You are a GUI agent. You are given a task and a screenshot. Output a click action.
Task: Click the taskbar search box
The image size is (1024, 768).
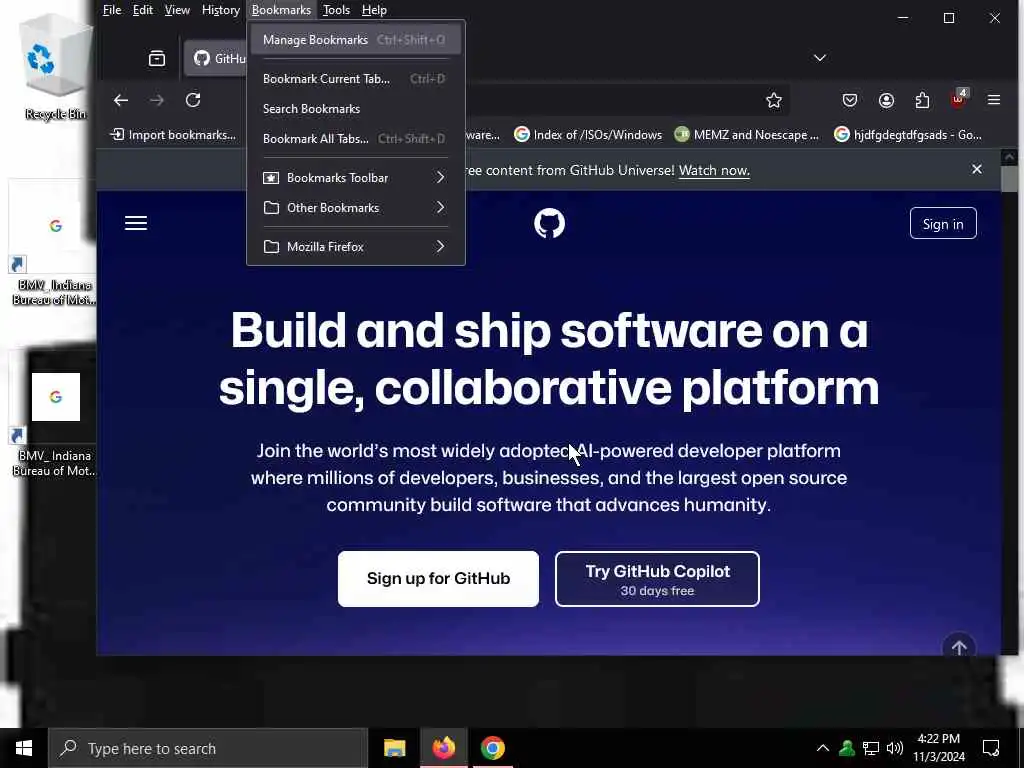tap(208, 748)
